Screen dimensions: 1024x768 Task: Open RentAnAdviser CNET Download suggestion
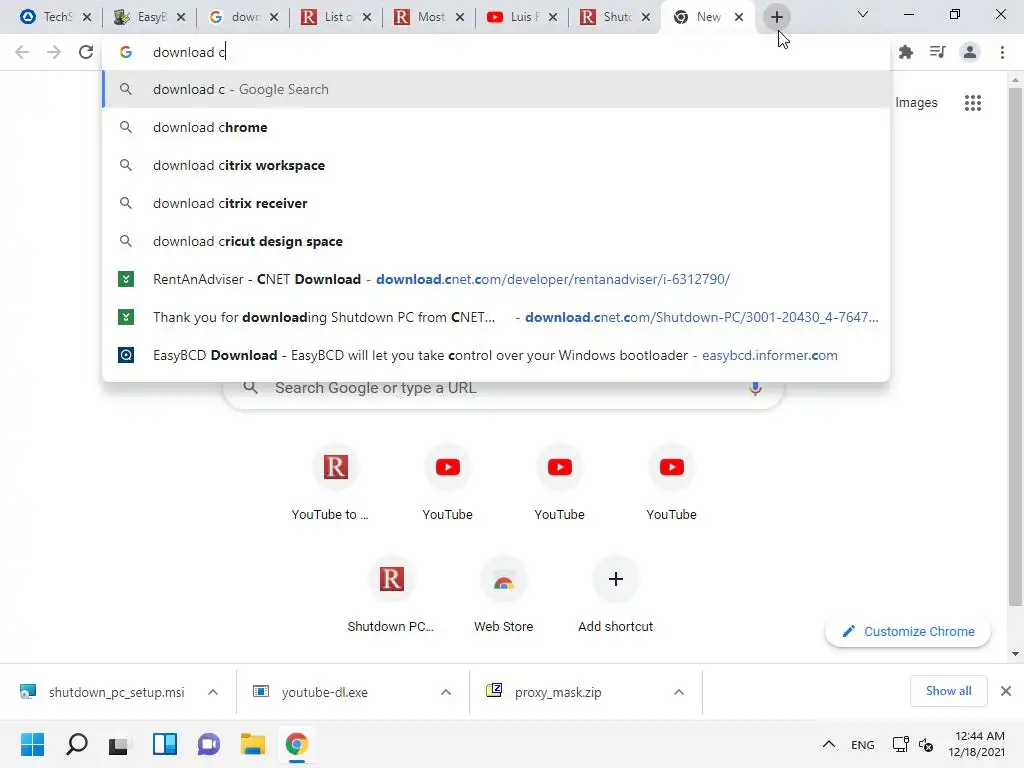pos(496,279)
